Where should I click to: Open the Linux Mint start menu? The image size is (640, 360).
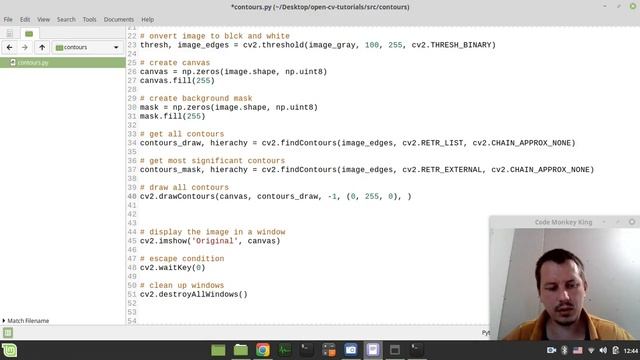coord(9,350)
